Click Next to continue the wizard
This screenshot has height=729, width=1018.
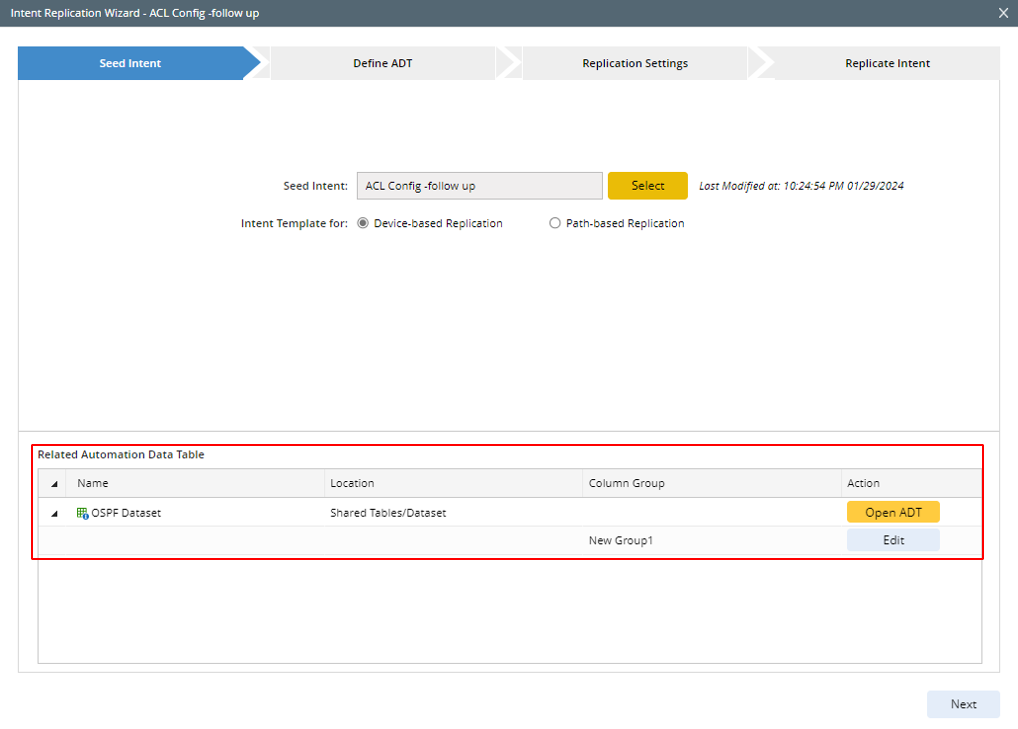click(963, 704)
